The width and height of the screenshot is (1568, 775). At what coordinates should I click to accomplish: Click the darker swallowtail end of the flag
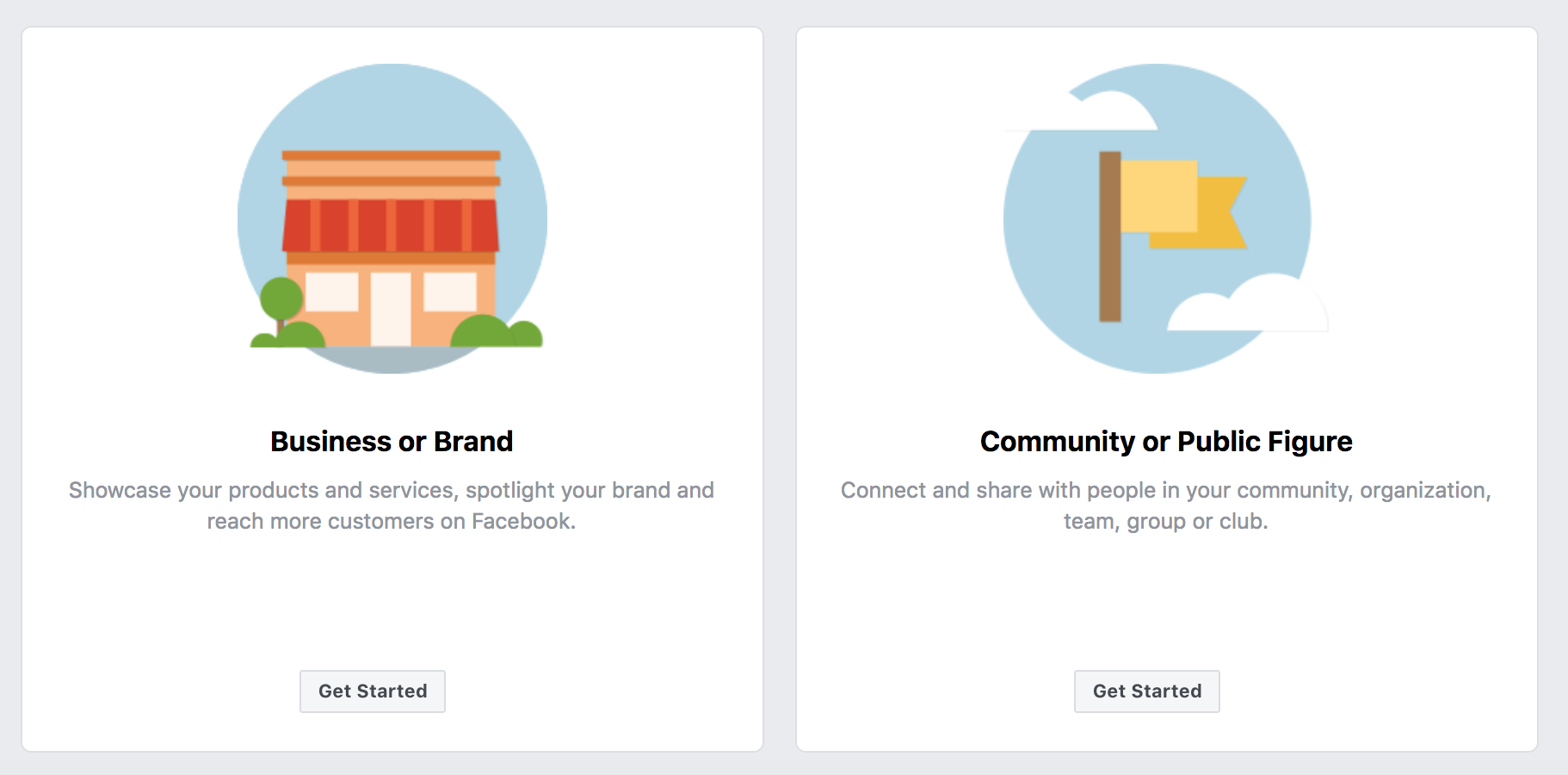coord(1220,215)
